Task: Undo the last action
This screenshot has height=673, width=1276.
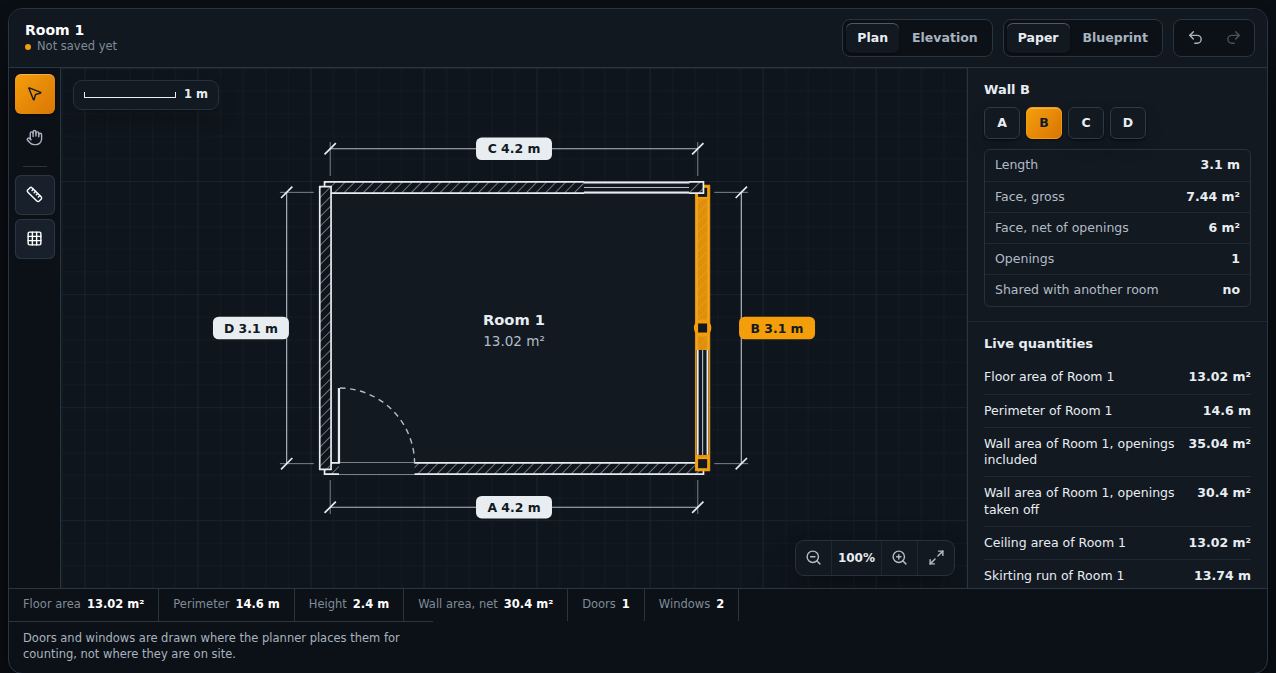Action: point(1195,38)
